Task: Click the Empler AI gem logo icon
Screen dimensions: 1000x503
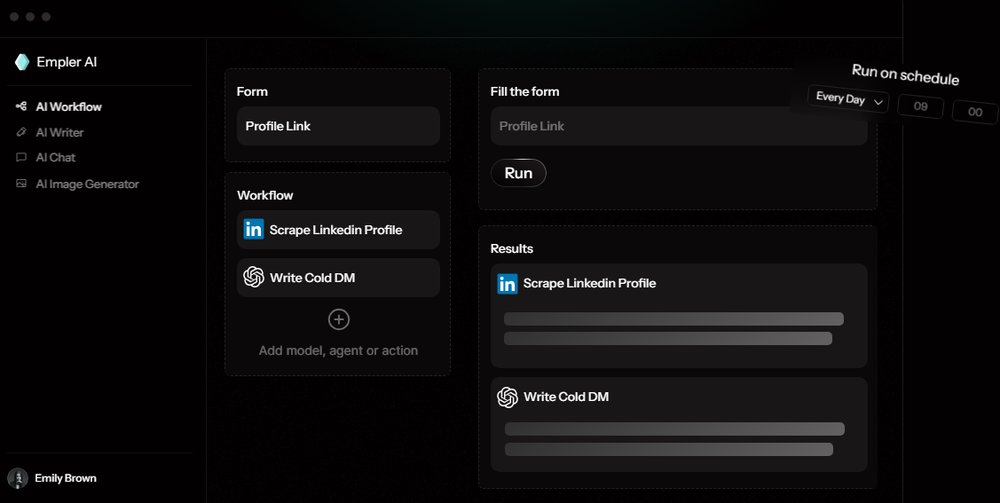Action: pos(22,62)
